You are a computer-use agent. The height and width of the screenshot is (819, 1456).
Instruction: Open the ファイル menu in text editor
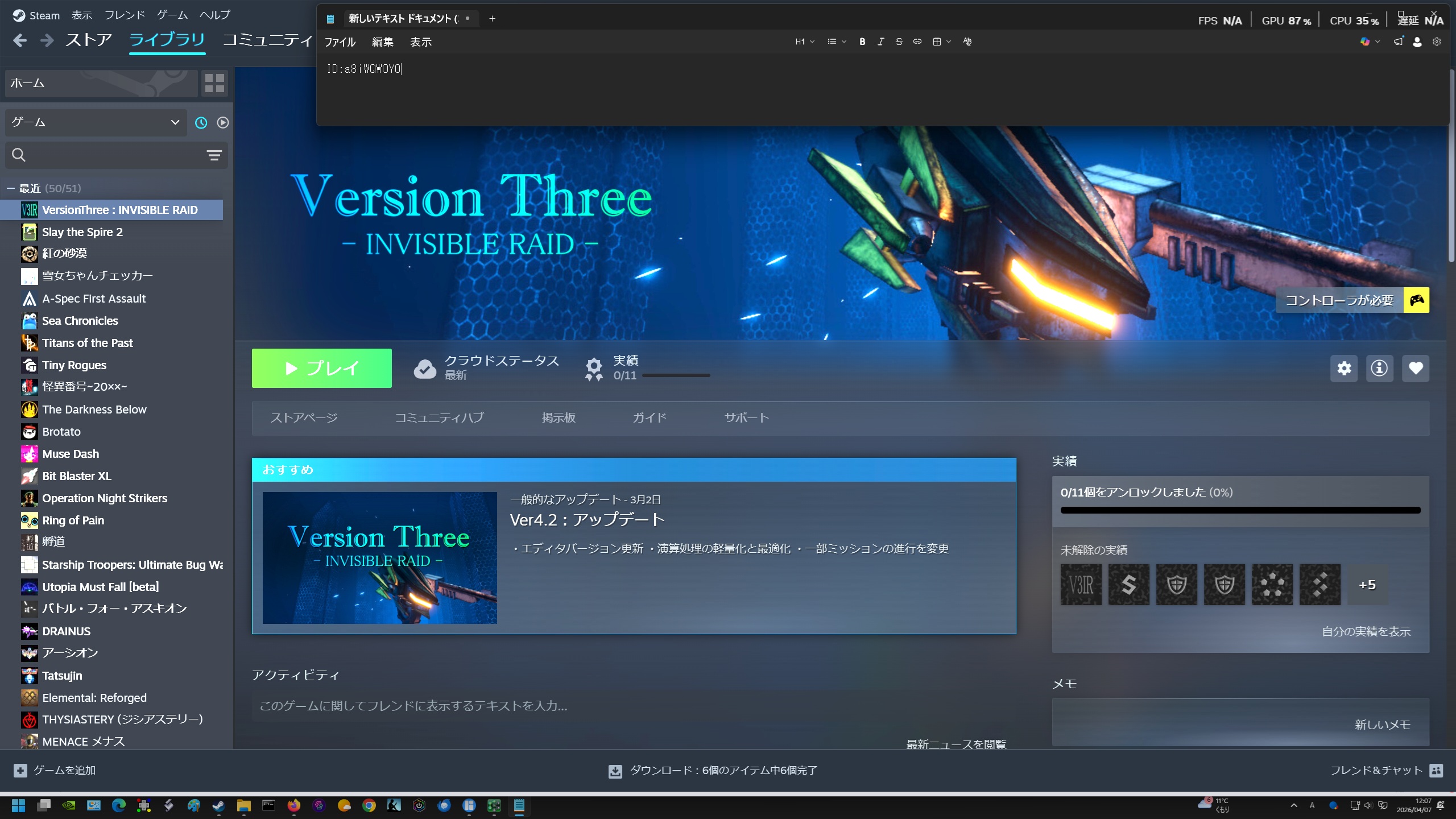[340, 42]
